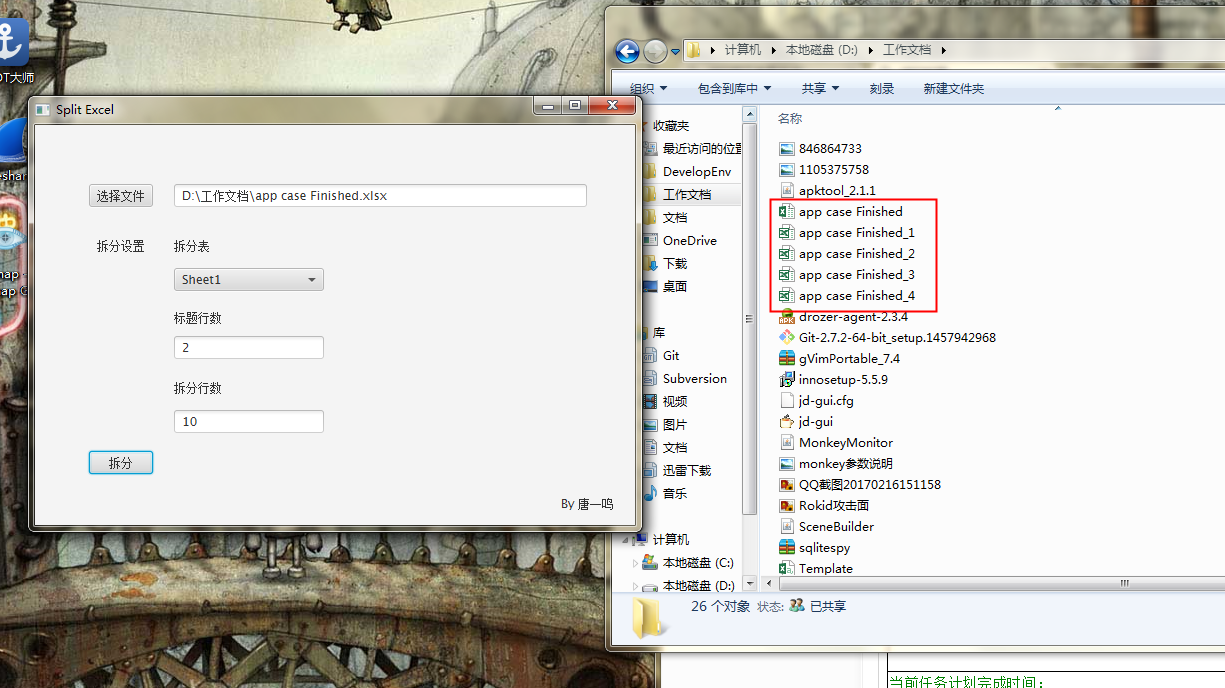Click the Explorer forward arrow button
Viewport: 1225px width, 688px height.
coord(655,50)
